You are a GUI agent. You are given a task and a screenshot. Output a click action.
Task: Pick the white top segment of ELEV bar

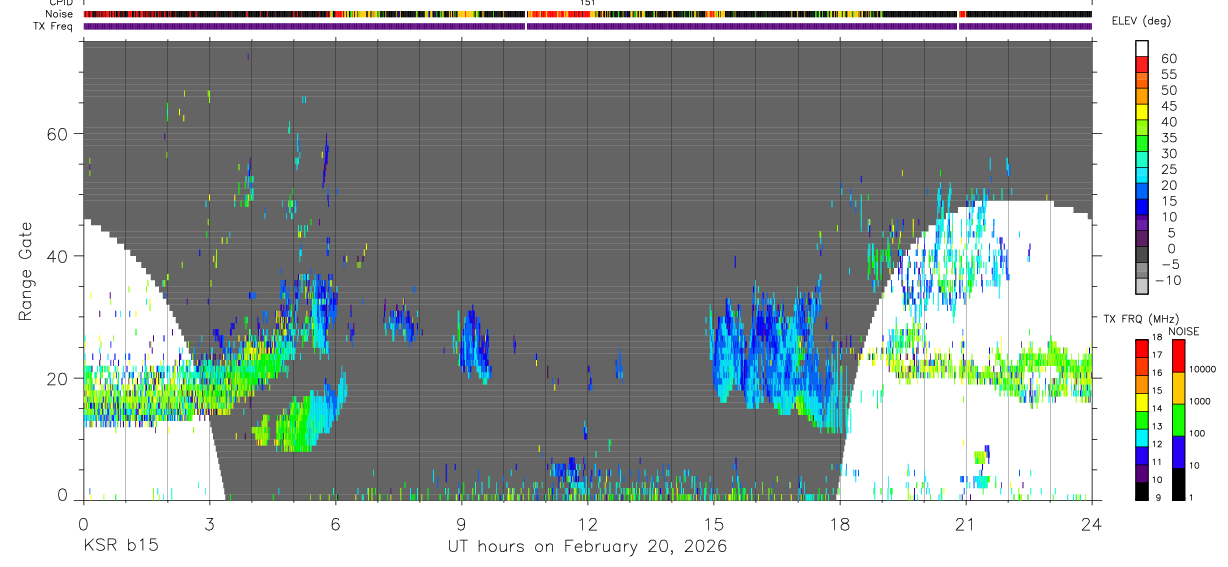[x=1142, y=49]
